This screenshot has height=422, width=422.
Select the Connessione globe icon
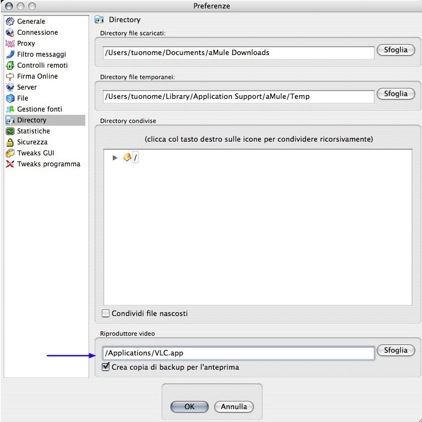pyautogui.click(x=10, y=32)
